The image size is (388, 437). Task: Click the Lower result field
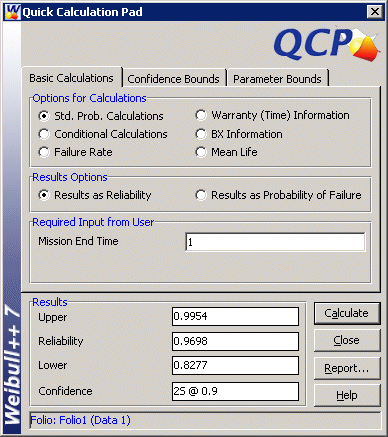pos(235,365)
